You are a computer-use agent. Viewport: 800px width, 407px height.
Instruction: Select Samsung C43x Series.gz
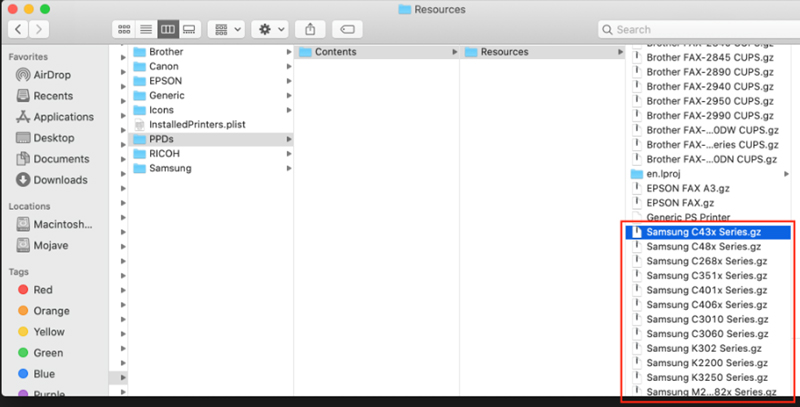tap(709, 232)
